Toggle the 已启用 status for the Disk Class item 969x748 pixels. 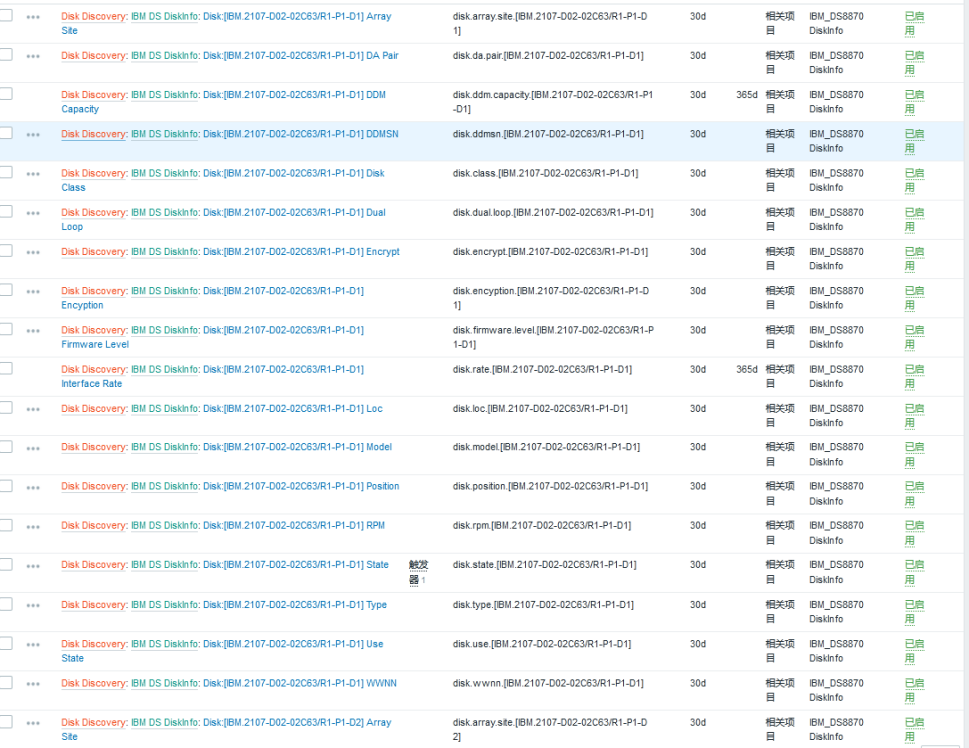(x=914, y=180)
